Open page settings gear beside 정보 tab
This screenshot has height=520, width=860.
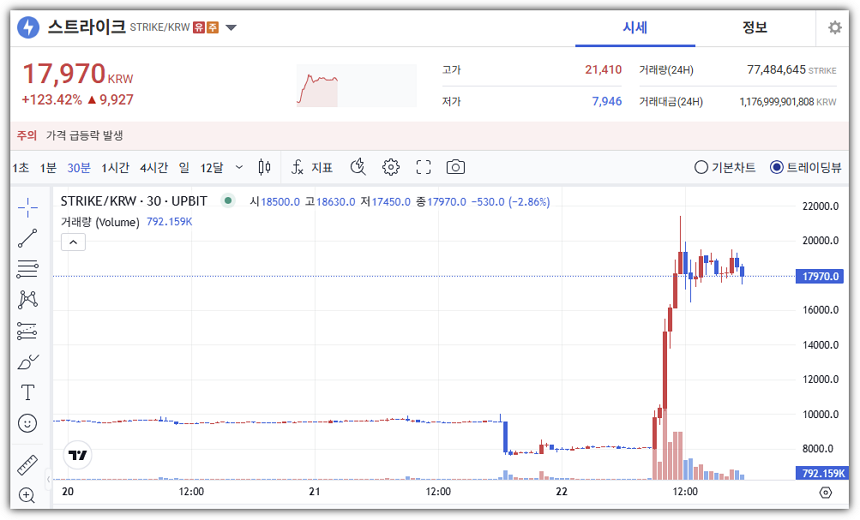pos(835,27)
